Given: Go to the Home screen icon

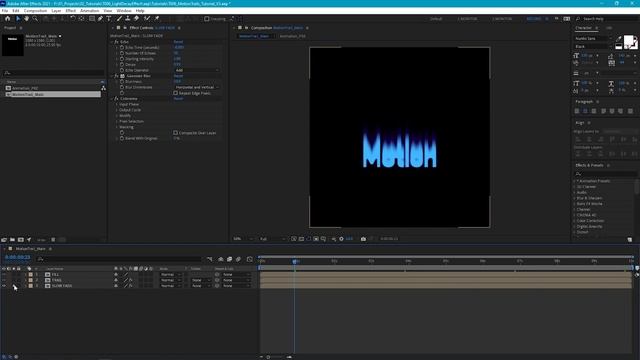Looking at the screenshot, I should tap(7, 19).
